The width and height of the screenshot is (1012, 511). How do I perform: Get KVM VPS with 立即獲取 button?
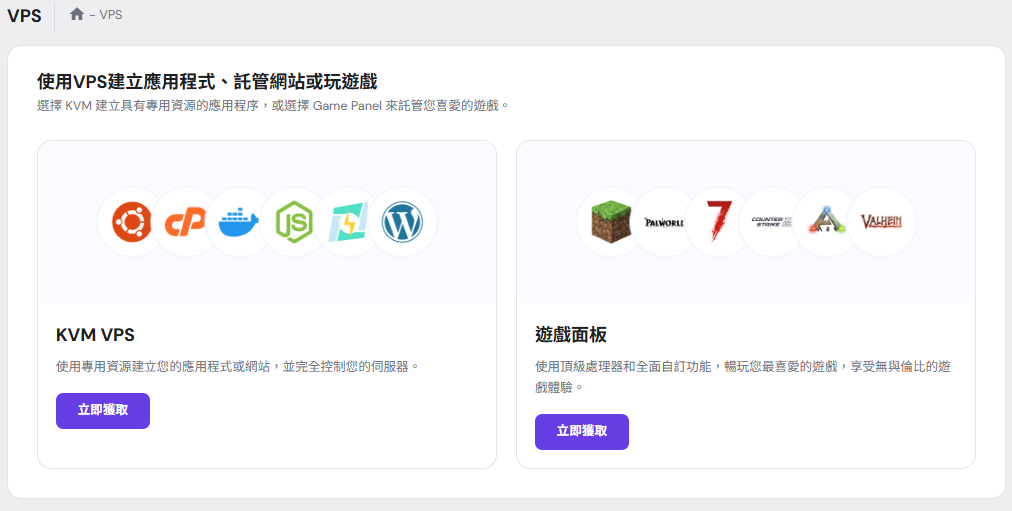pyautogui.click(x=103, y=410)
